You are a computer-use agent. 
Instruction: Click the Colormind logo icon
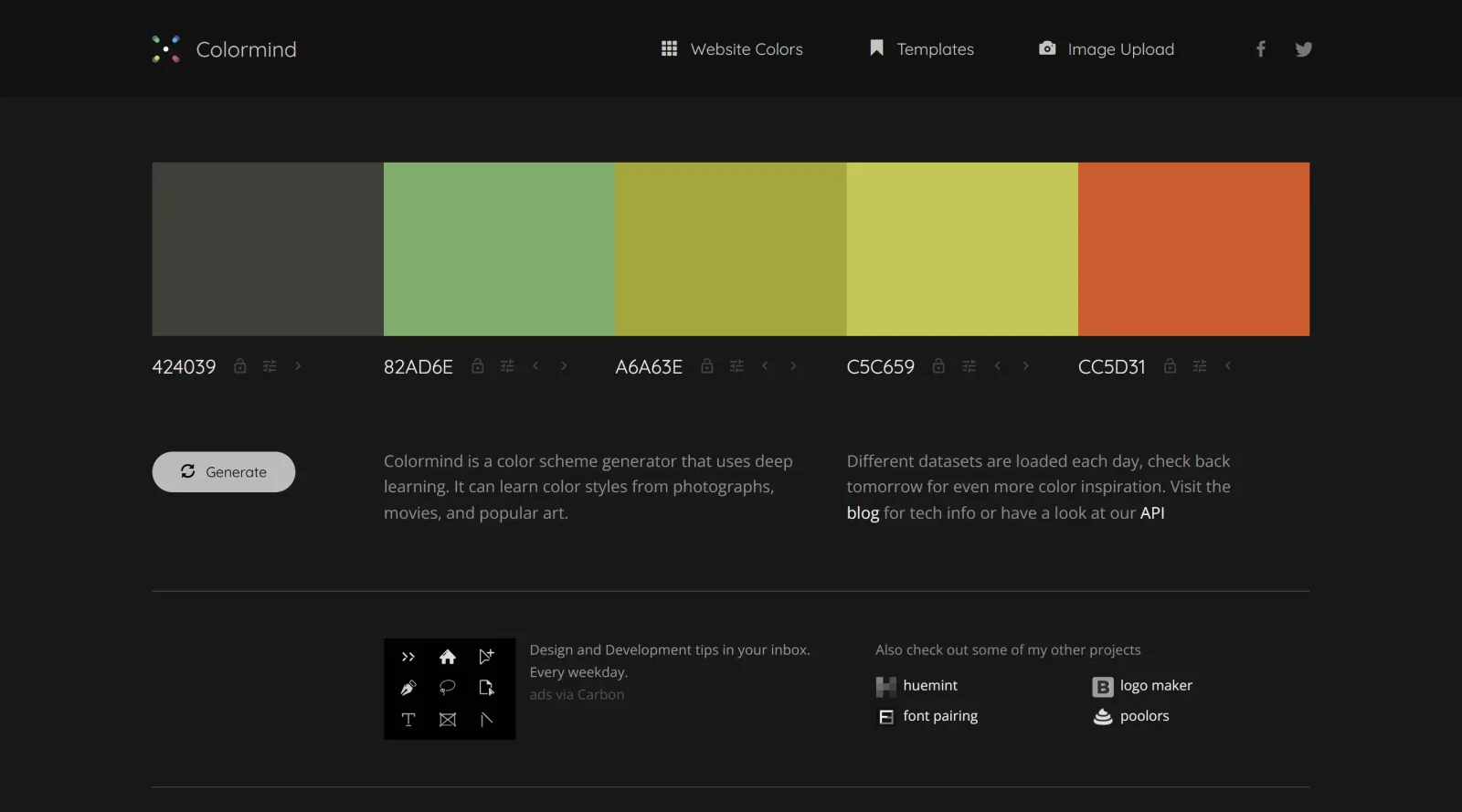(x=166, y=49)
